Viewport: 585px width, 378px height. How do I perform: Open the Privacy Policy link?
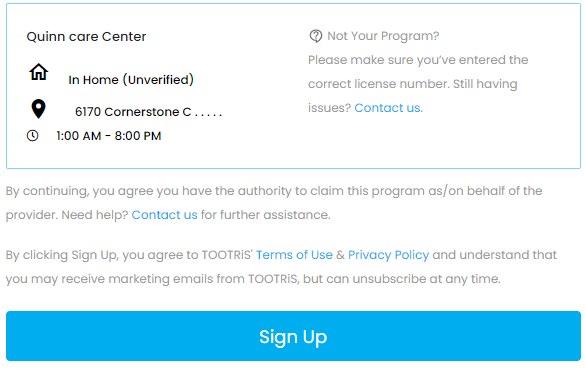[388, 255]
